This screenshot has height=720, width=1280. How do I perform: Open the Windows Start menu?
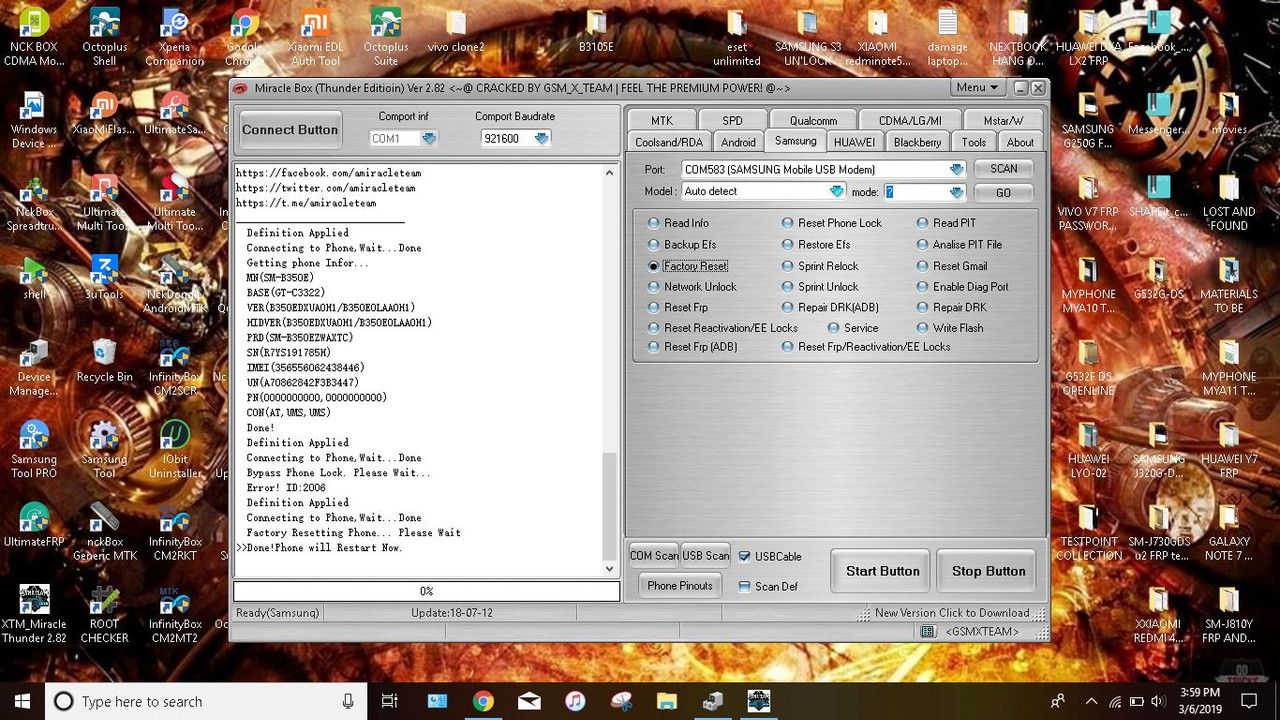[x=22, y=701]
